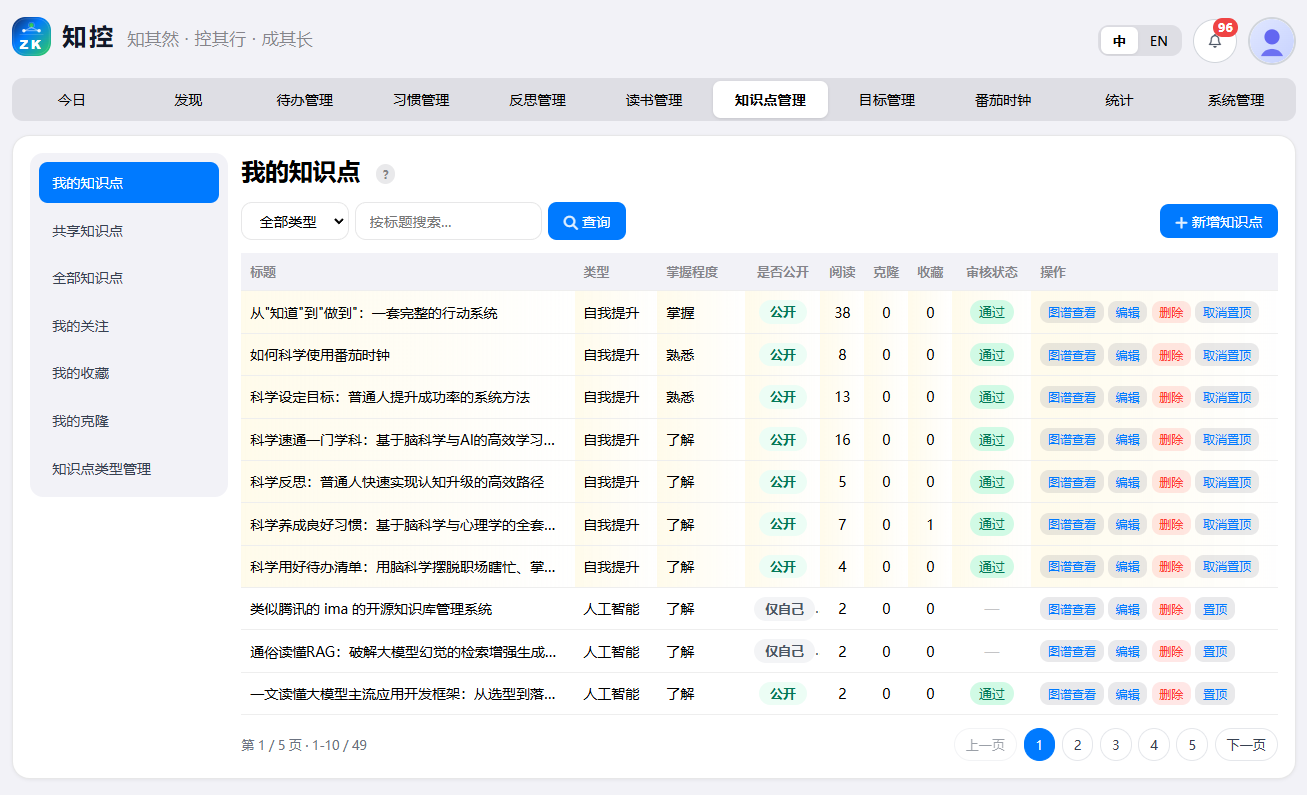Open 我的克隆 in the sidebar
Image resolution: width=1307 pixels, height=795 pixels.
(129, 421)
